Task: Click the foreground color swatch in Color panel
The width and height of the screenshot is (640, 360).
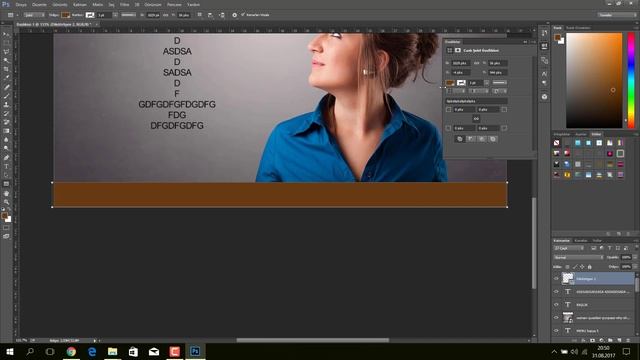Action: coord(558,37)
